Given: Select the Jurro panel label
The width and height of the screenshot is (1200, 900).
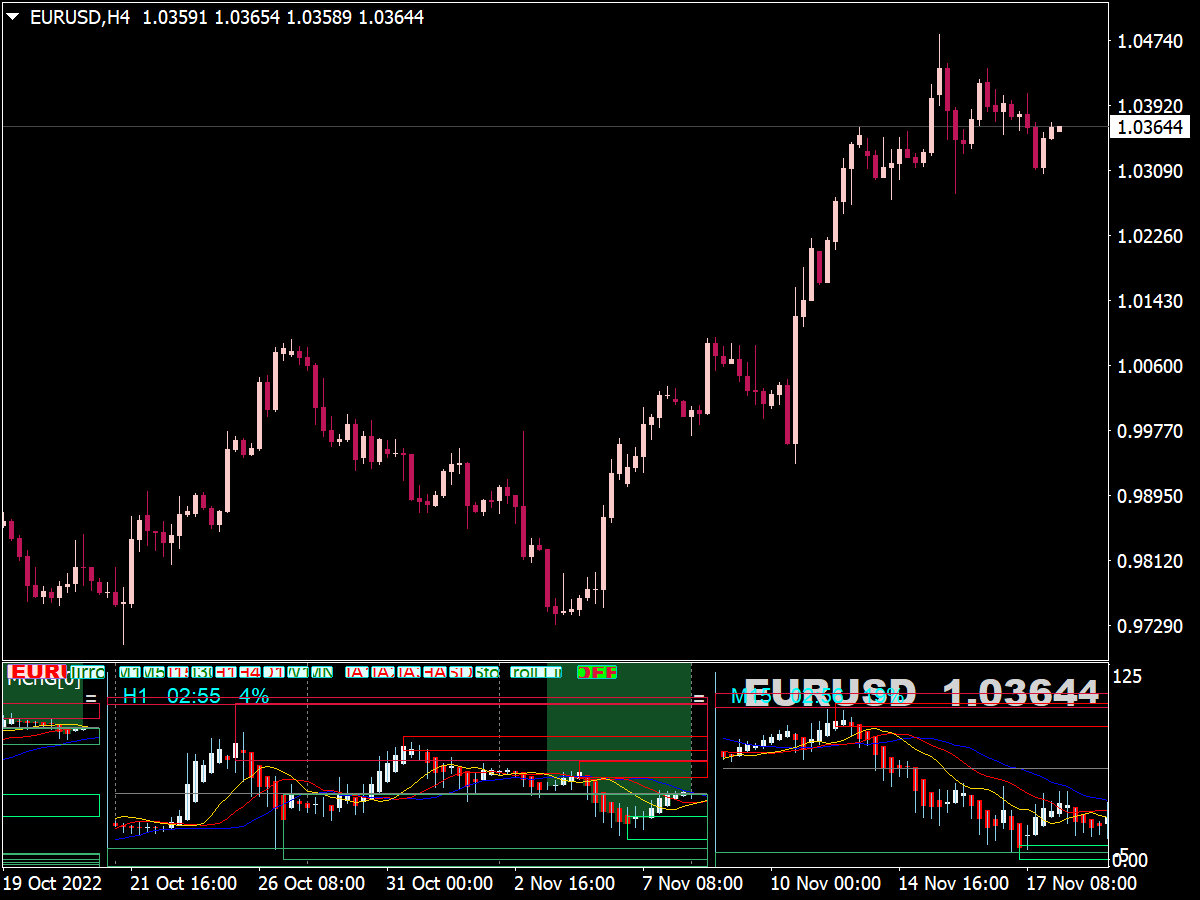Looking at the screenshot, I should [87, 671].
